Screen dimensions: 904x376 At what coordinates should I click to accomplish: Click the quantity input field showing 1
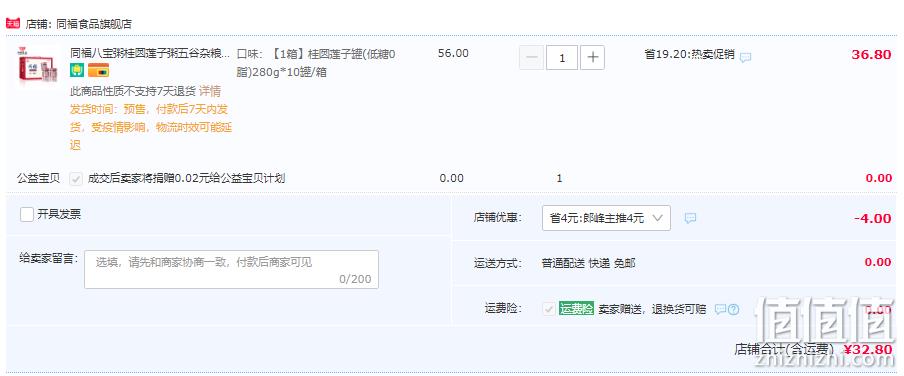coord(562,58)
